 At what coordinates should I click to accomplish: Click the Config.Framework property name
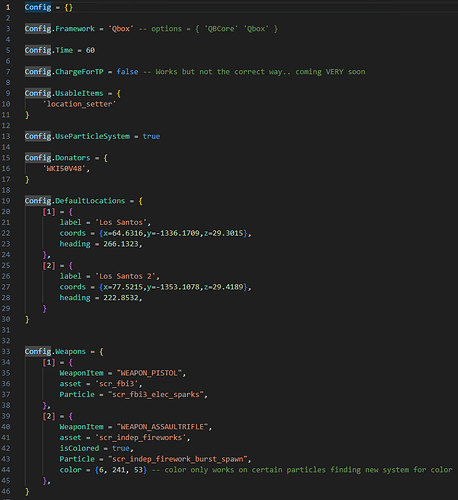60,29
